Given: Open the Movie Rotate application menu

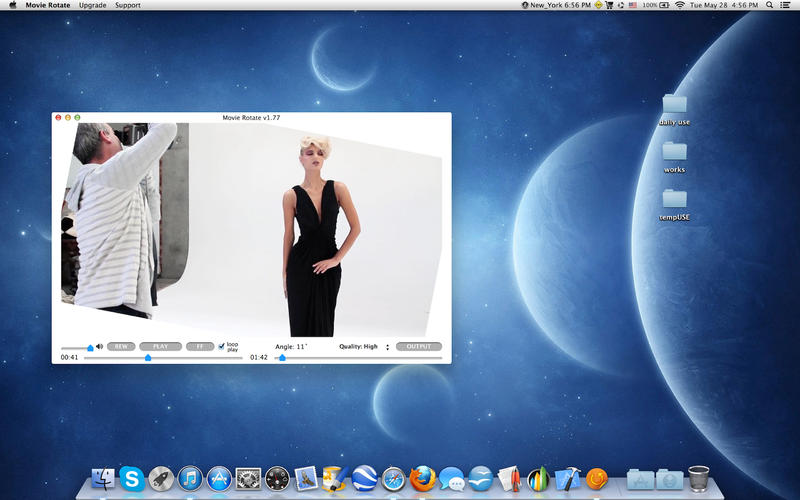Looking at the screenshot, I should coord(48,5).
